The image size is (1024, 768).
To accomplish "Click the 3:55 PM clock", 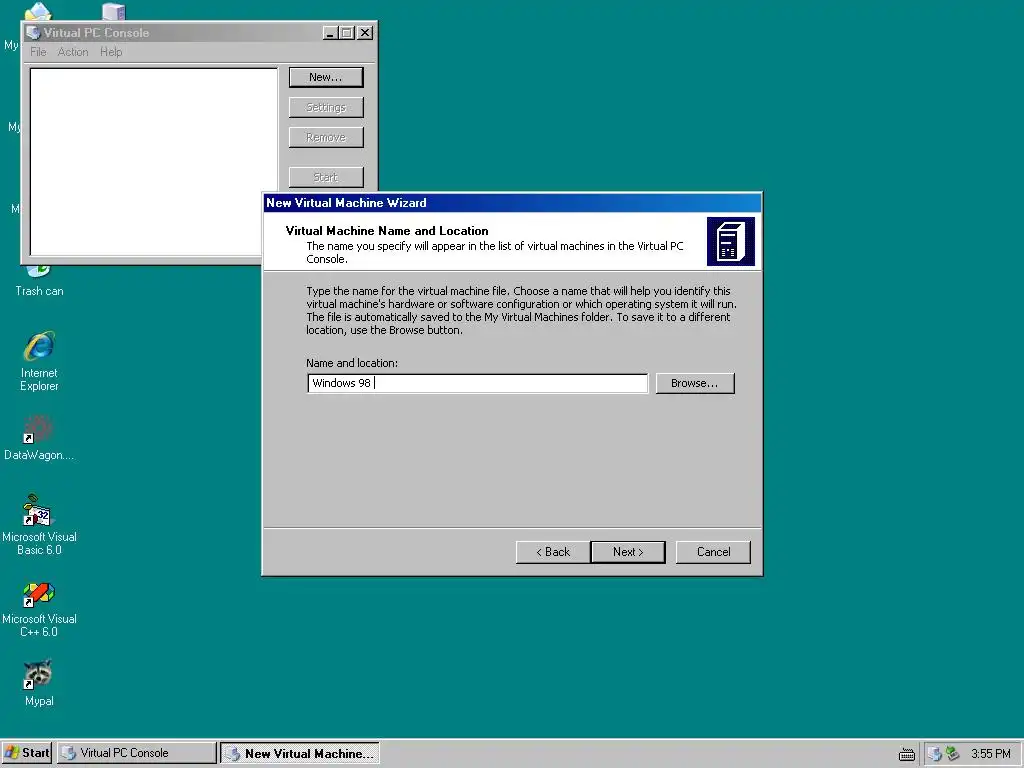I will (990, 754).
